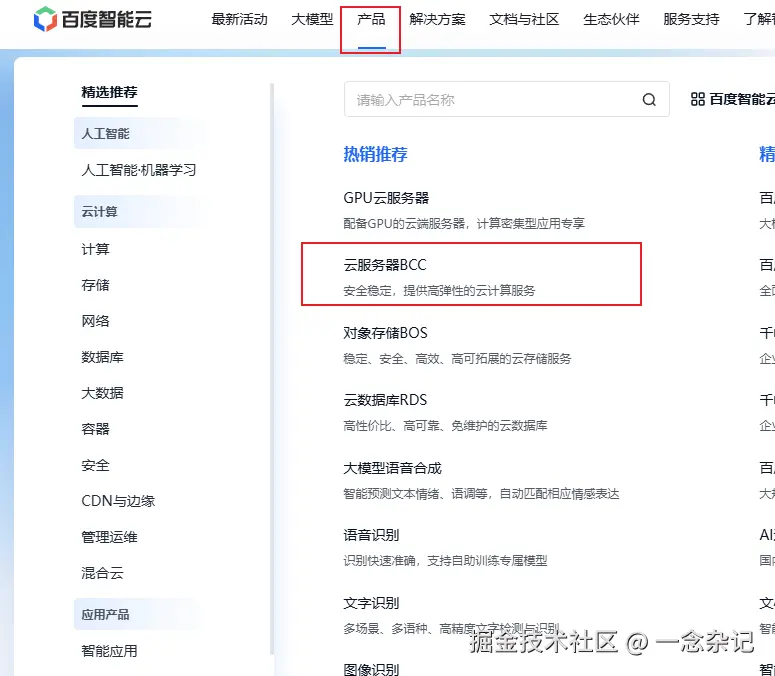Choose 管理运维 in the sidebar
Image resolution: width=775 pixels, height=676 pixels.
[109, 537]
